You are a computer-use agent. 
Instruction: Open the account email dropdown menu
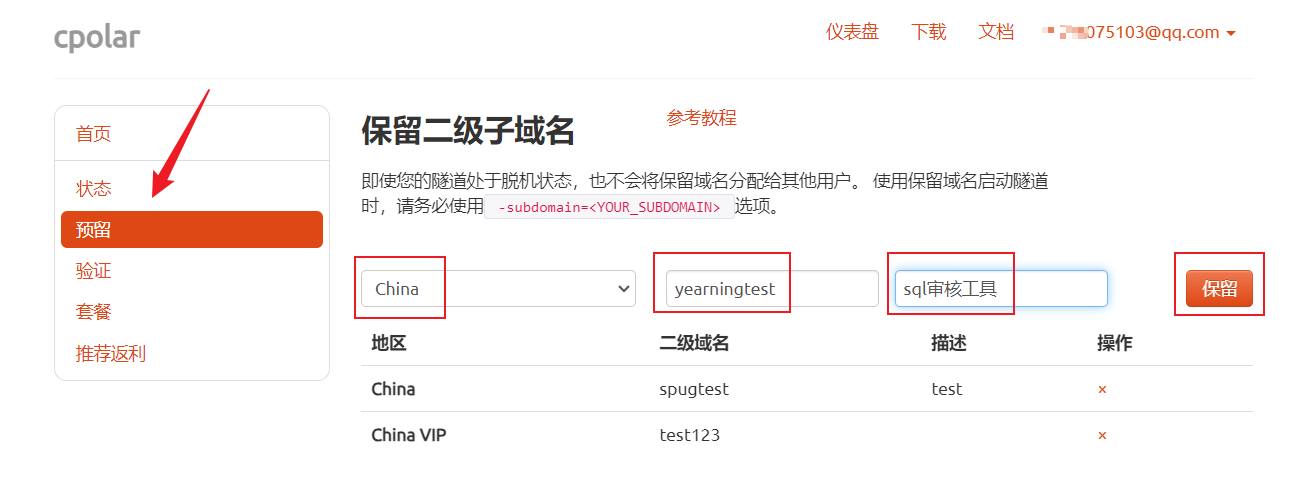[x=1139, y=33]
